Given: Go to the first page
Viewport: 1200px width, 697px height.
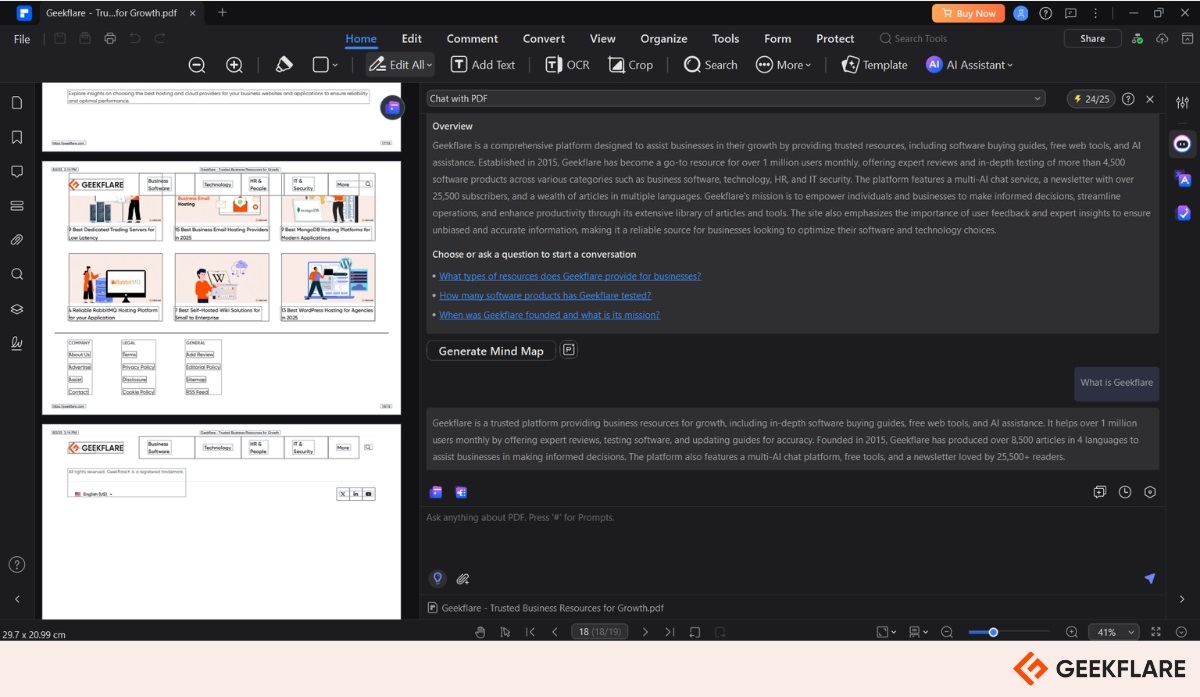Looking at the screenshot, I should point(530,632).
